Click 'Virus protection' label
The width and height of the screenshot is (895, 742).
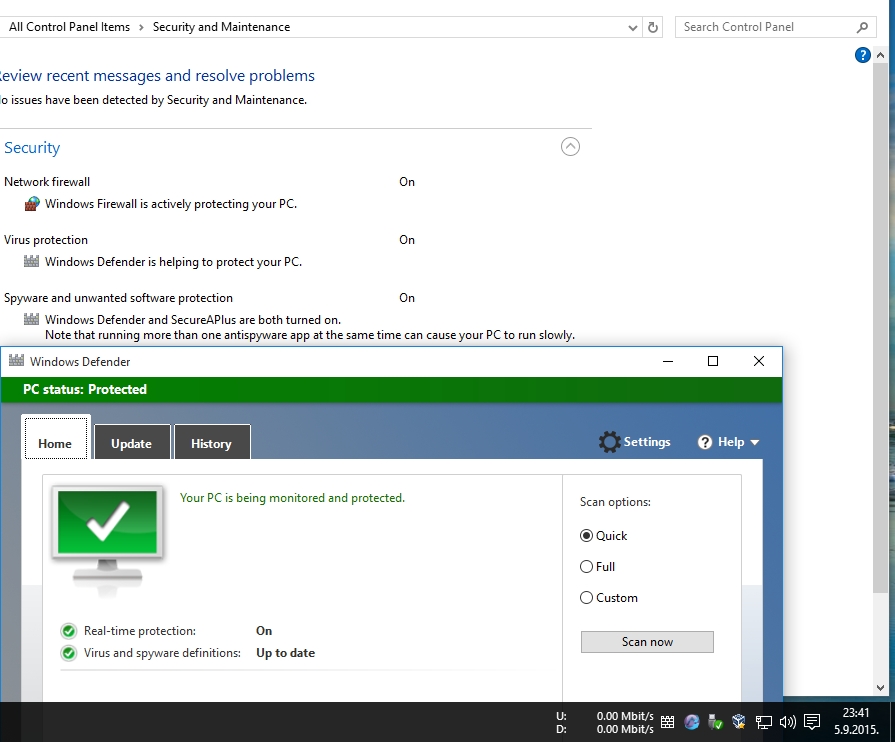coord(46,240)
